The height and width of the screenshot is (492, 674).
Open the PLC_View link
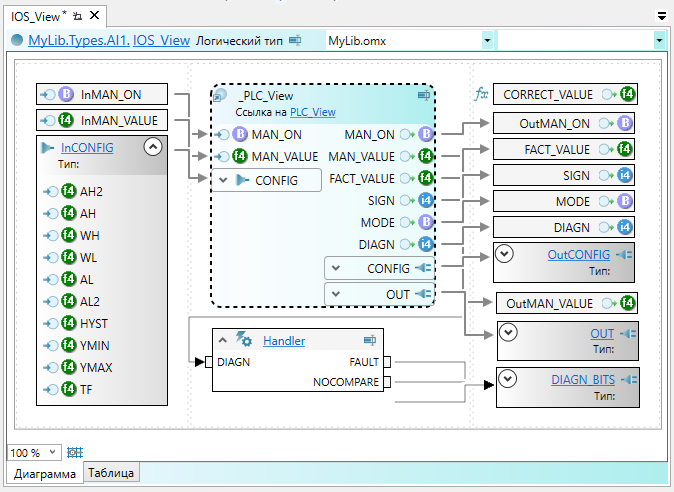(x=312, y=113)
